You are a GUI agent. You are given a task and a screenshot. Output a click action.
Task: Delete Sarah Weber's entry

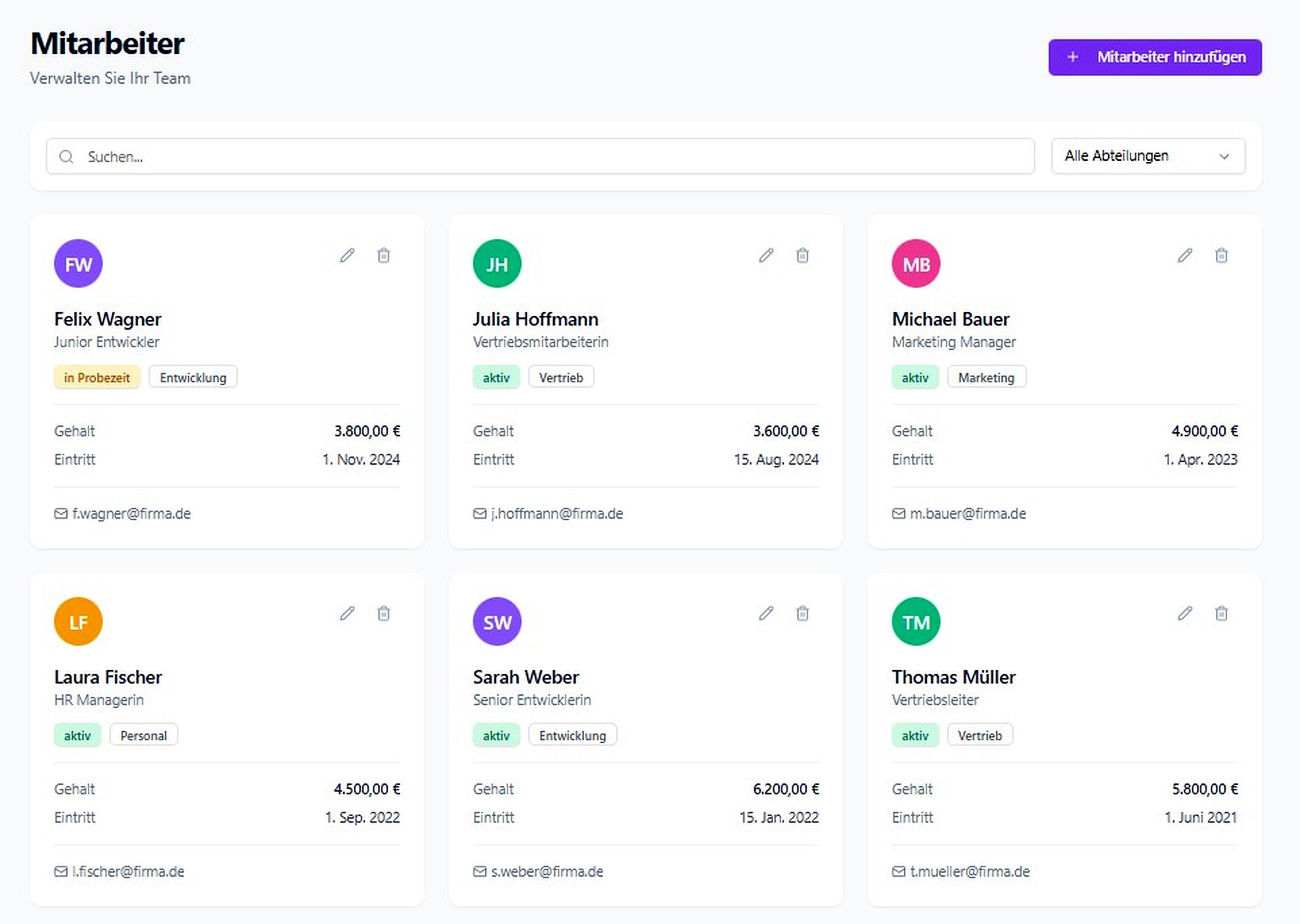click(x=802, y=613)
